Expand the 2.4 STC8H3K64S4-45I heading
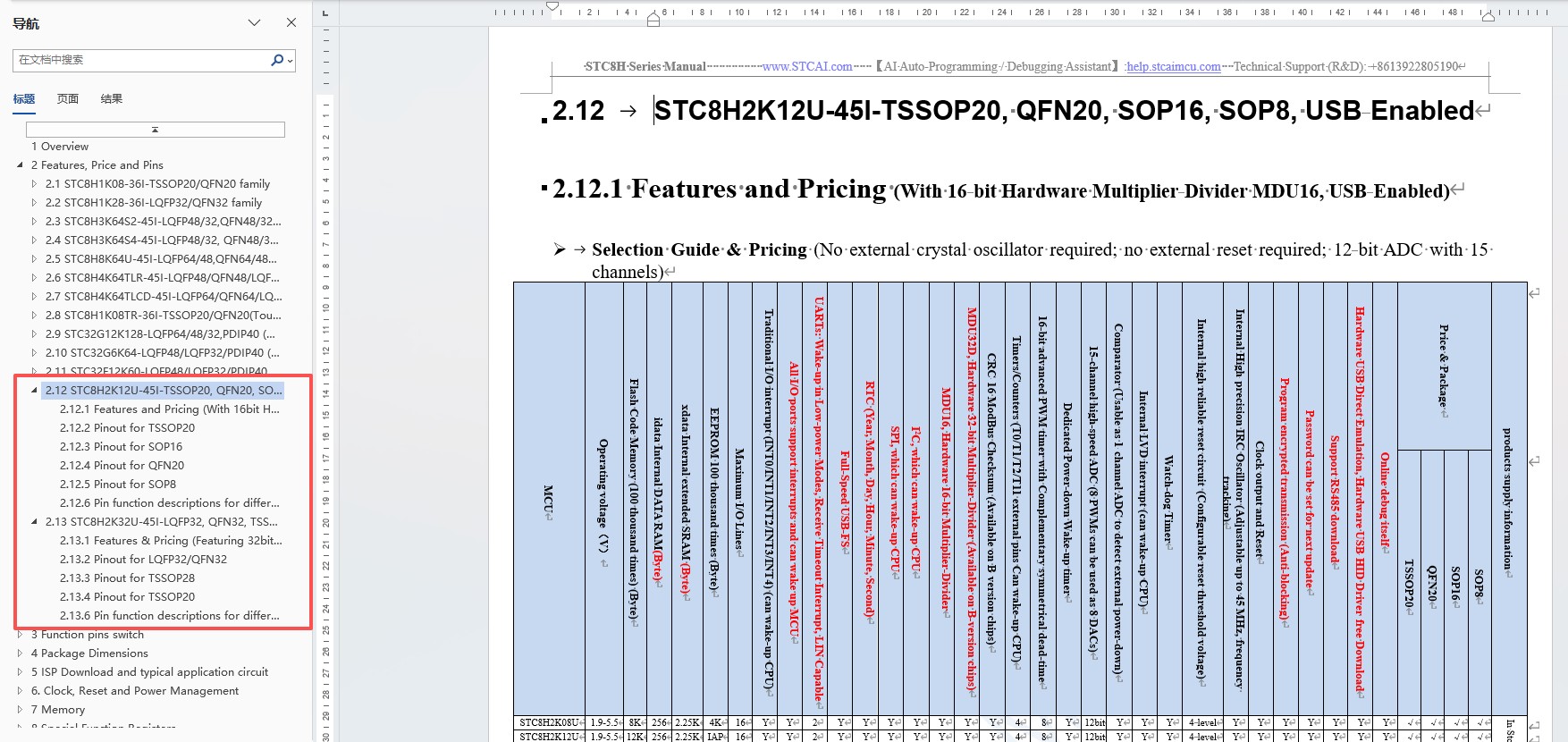This screenshot has height=742, width=1568. click(34, 240)
